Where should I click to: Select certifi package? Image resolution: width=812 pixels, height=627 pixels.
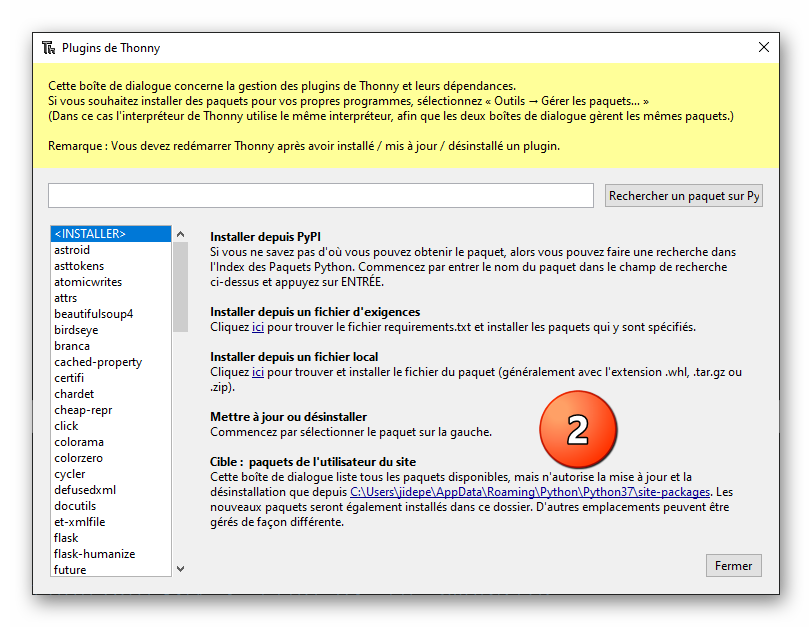coord(111,378)
